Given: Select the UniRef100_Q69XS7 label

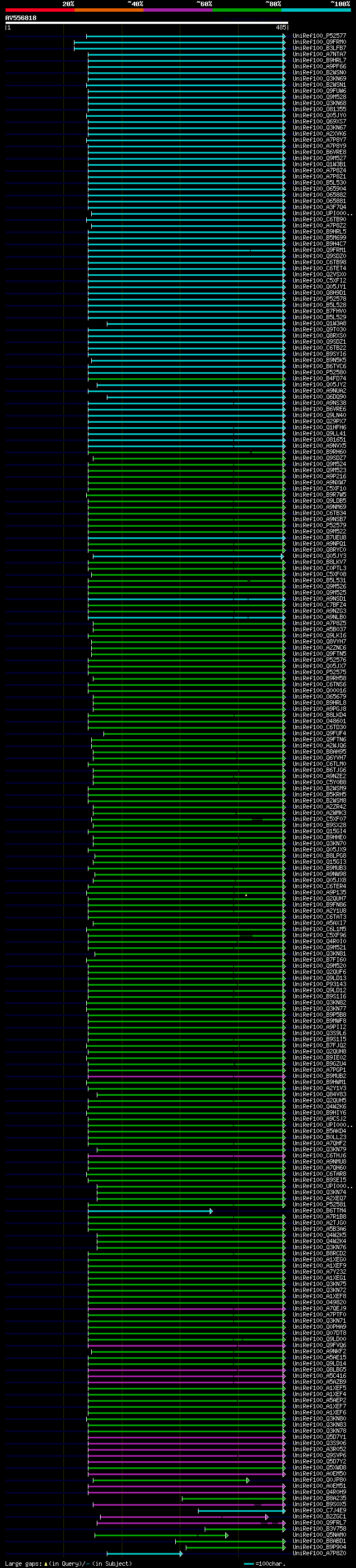Looking at the screenshot, I should pyautogui.click(x=319, y=122).
